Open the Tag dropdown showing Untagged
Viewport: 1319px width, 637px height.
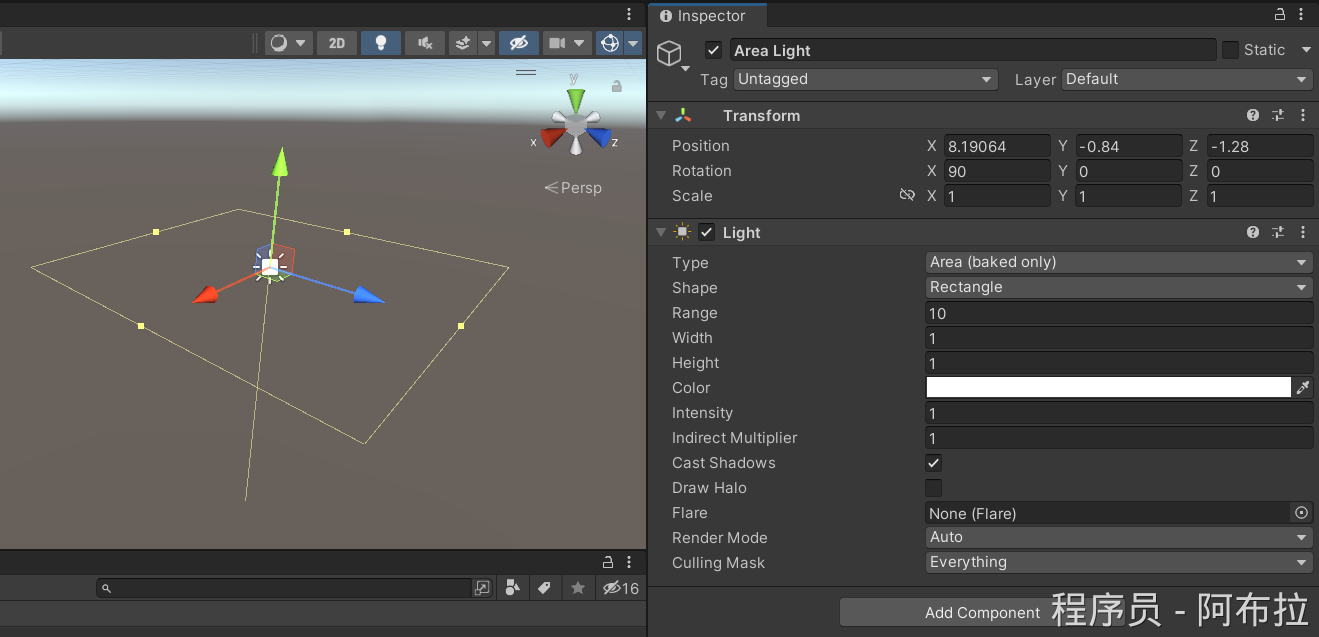pos(865,79)
